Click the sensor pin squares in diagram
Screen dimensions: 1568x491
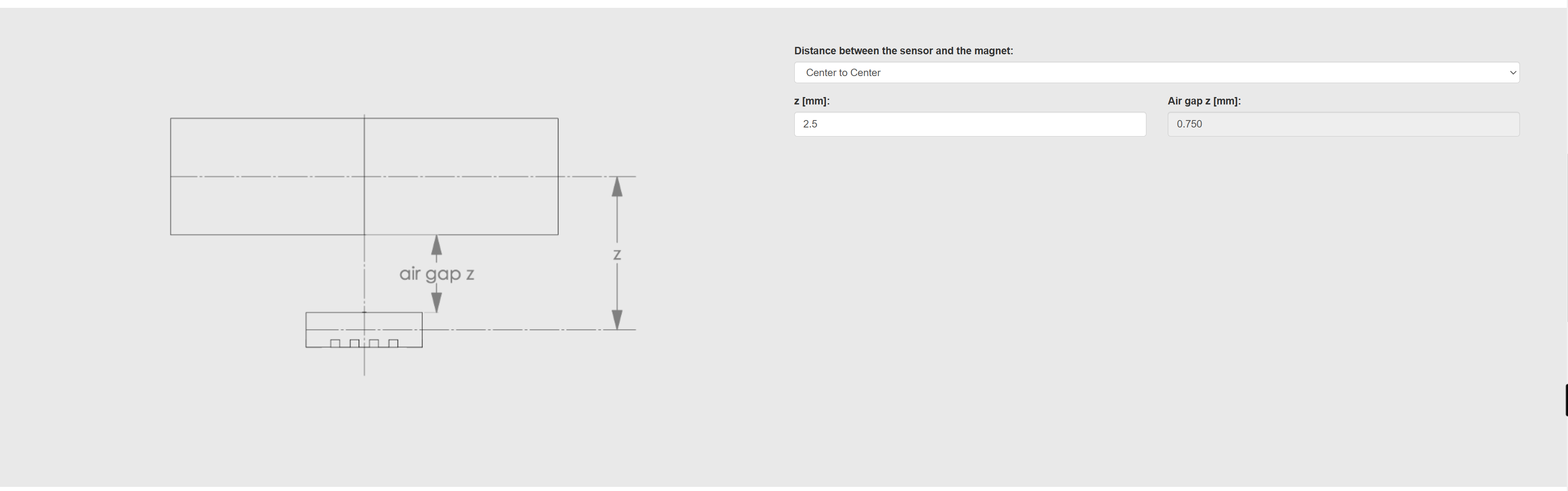pos(364,344)
